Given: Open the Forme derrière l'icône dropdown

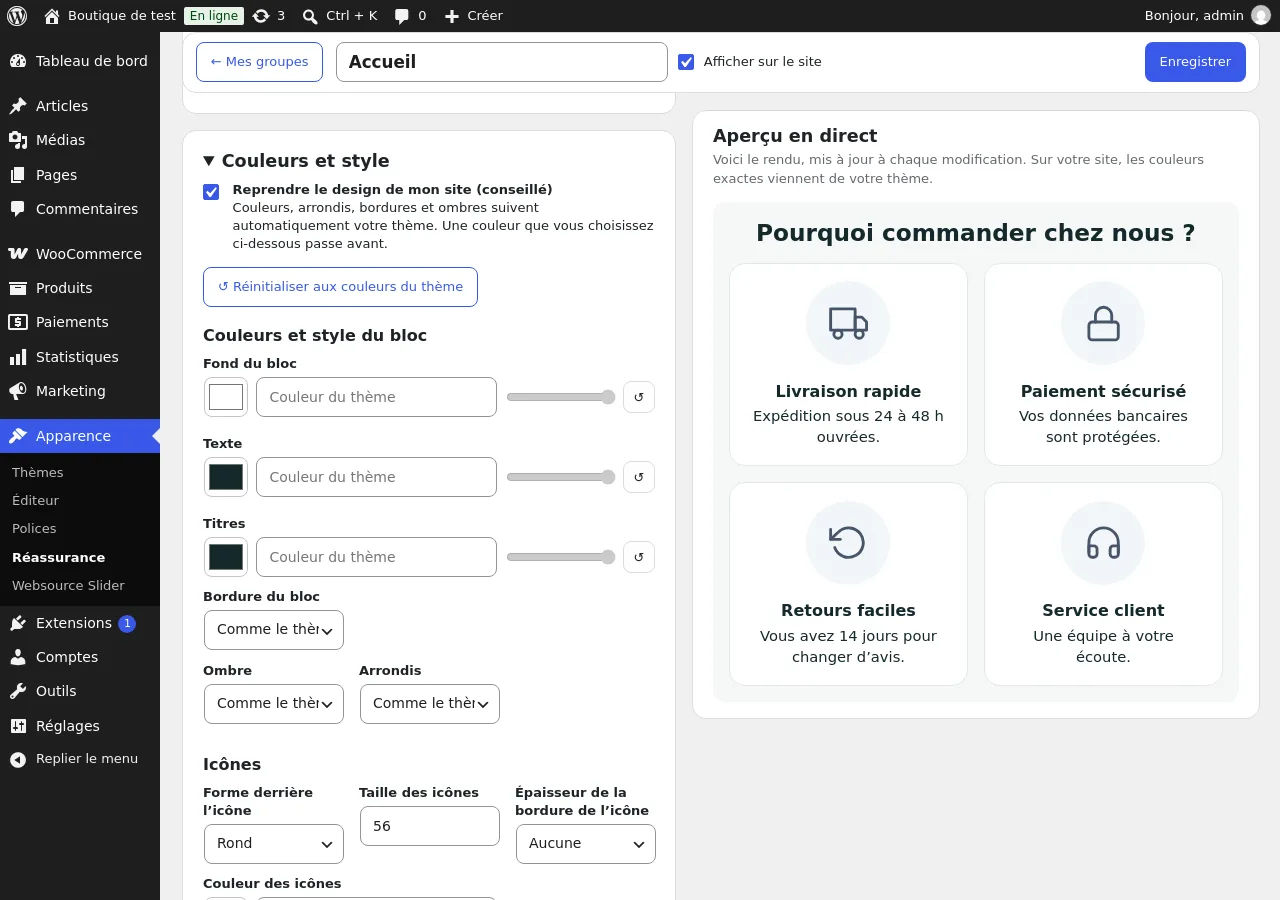Looking at the screenshot, I should (x=274, y=844).
